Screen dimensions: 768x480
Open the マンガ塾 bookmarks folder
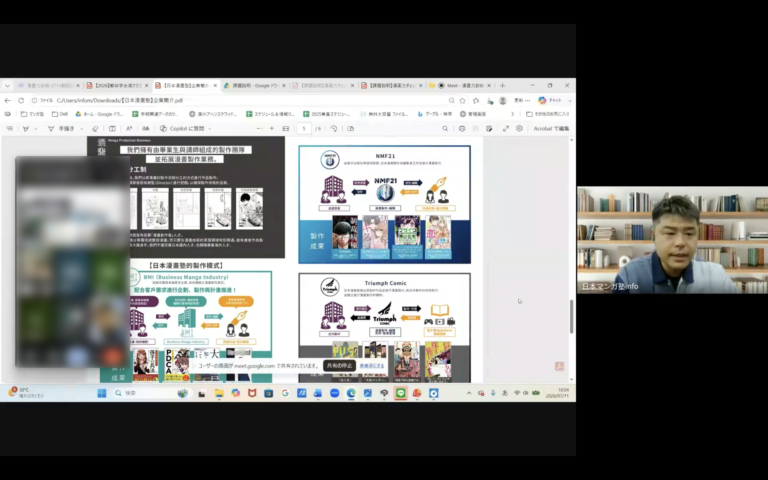click(32, 114)
